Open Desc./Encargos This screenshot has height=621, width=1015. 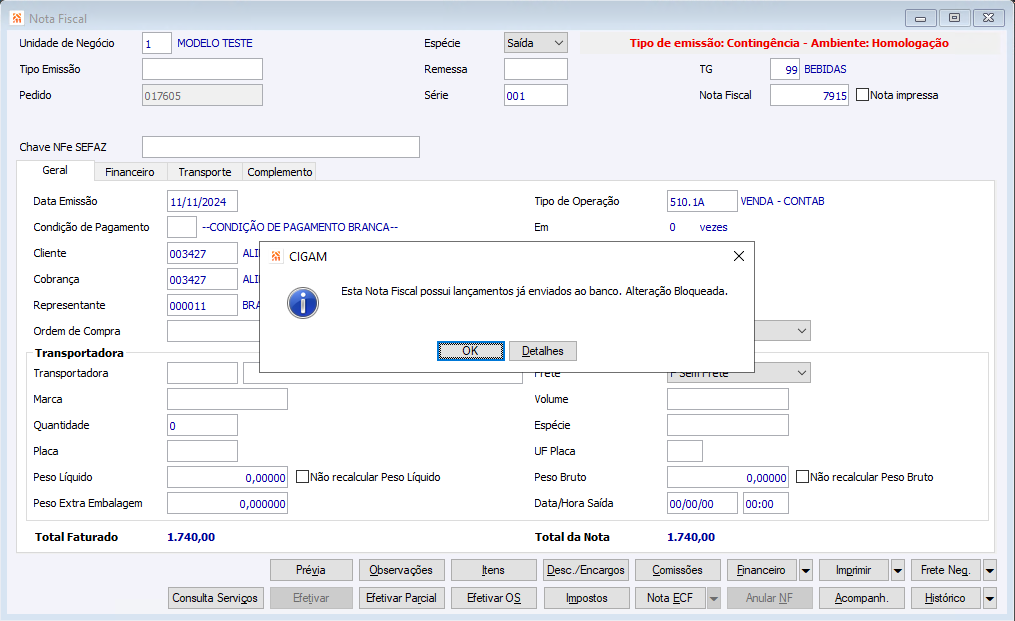click(586, 570)
